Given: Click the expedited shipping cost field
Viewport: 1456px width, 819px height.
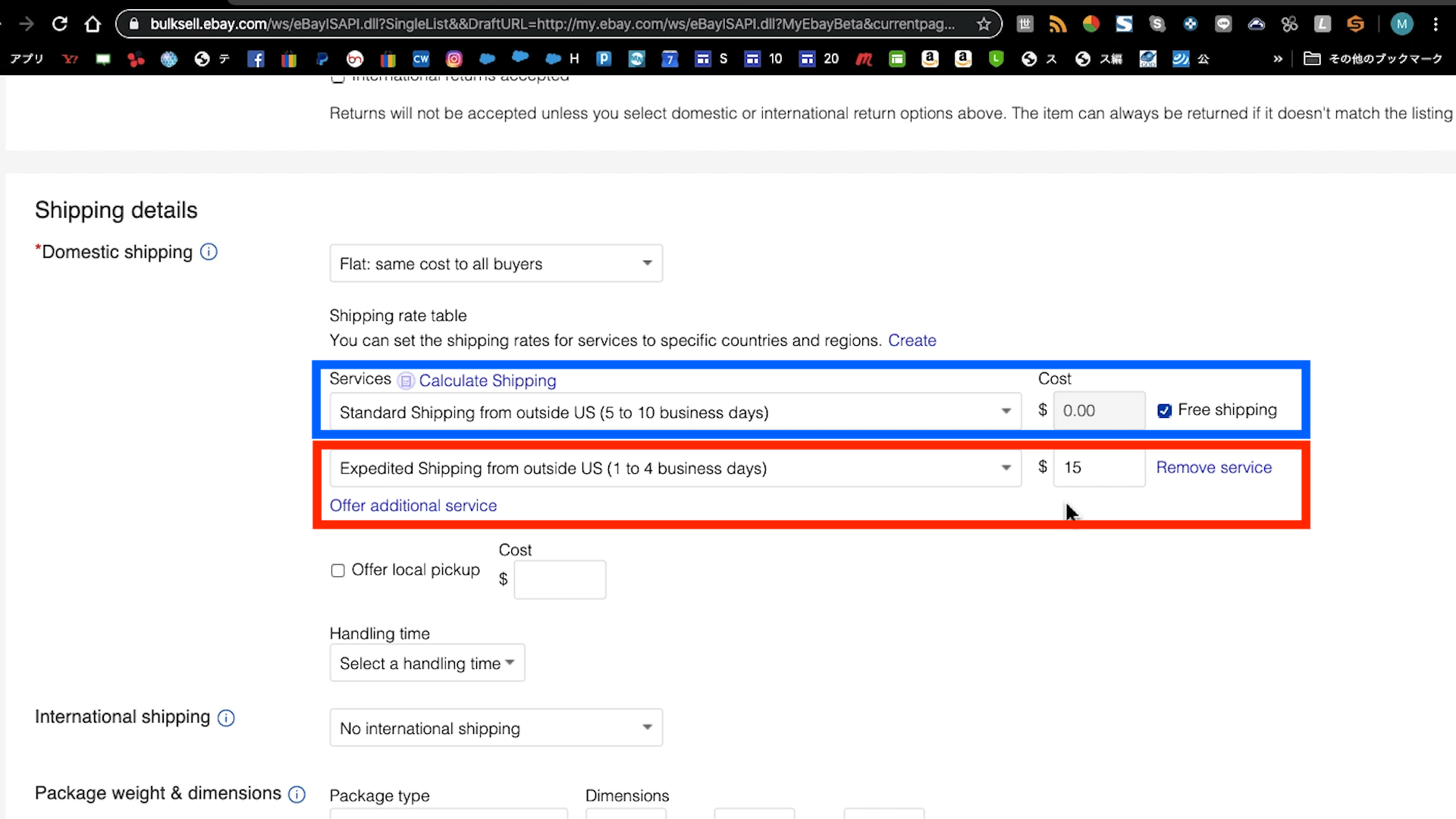Looking at the screenshot, I should pyautogui.click(x=1098, y=468).
